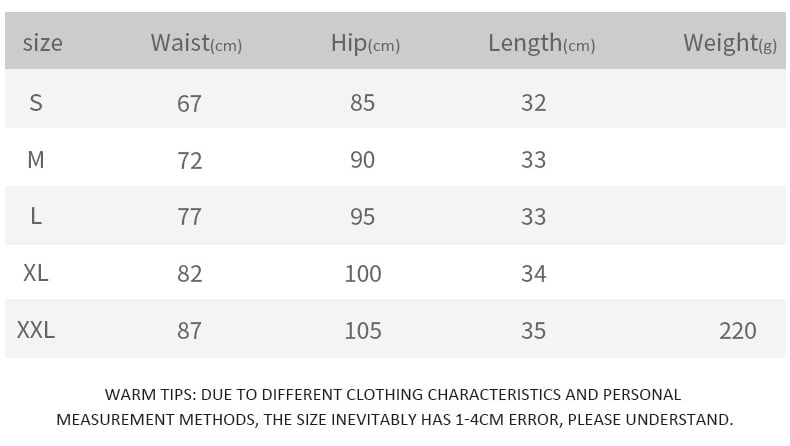Image resolution: width=790 pixels, height=446 pixels.
Task: Click the XXL size row label
Action: pos(36,330)
